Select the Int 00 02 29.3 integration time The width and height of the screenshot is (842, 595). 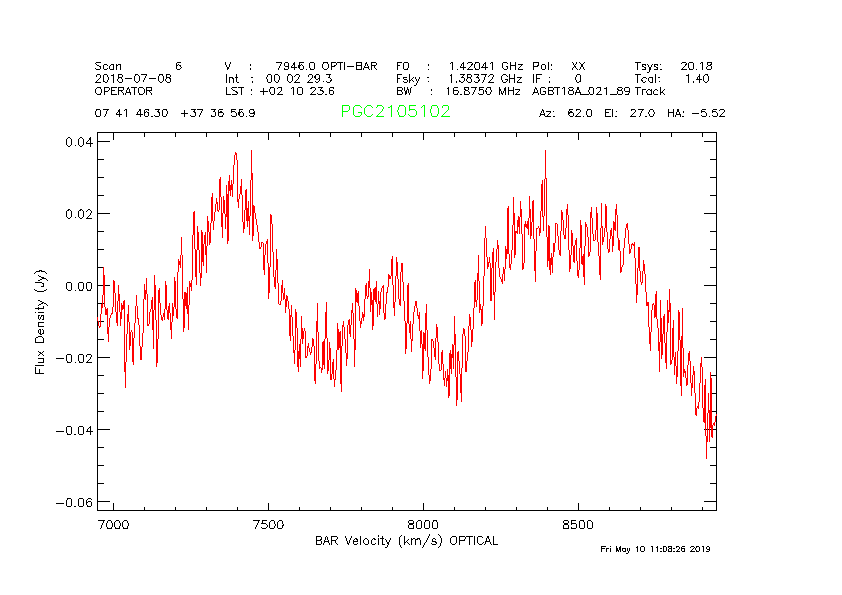[x=279, y=78]
